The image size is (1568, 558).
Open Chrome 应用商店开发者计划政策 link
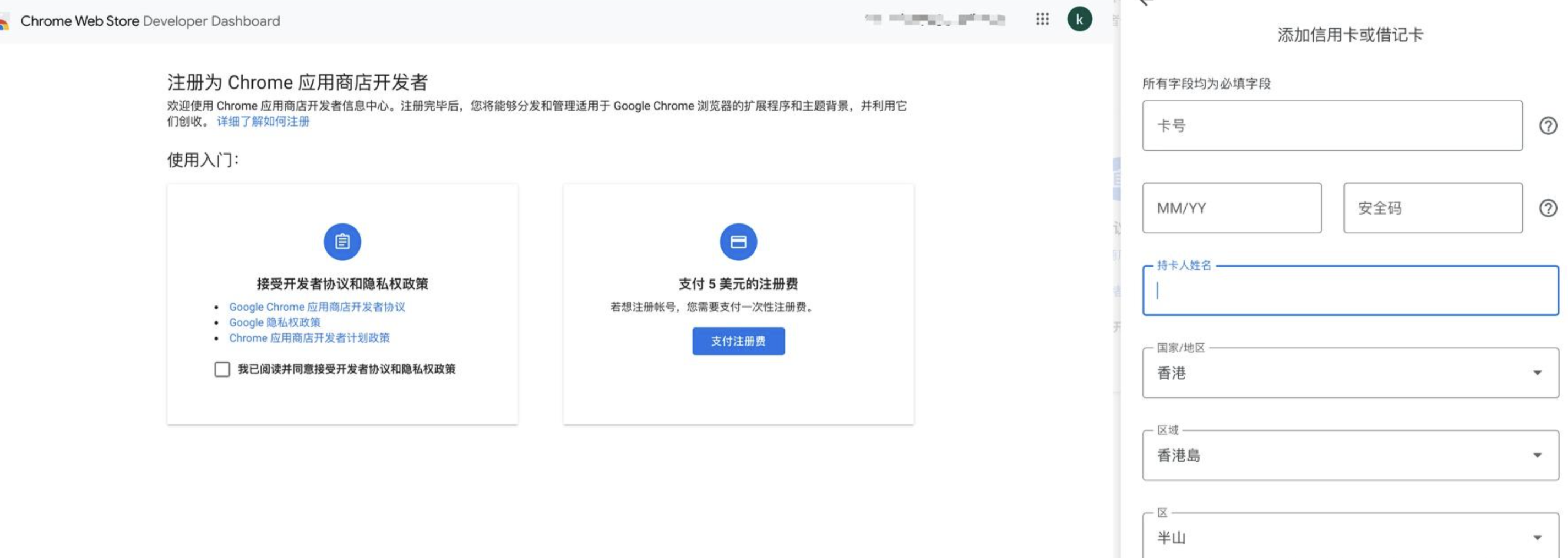[x=309, y=338]
